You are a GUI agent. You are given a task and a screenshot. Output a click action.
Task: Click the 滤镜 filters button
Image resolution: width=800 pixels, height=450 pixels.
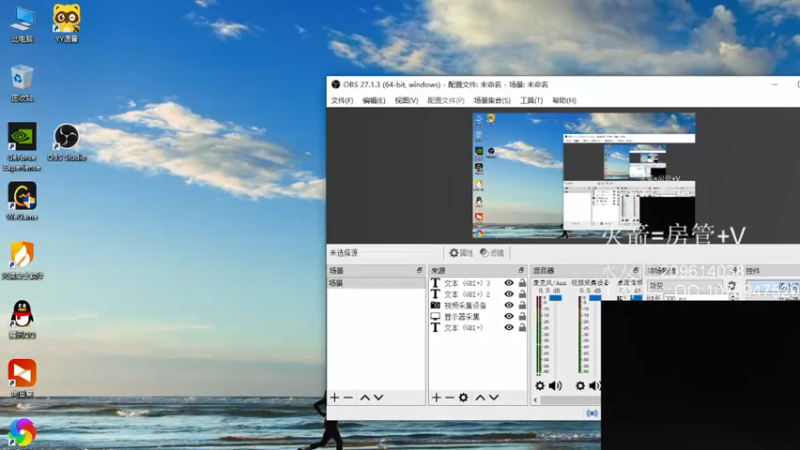click(x=492, y=253)
